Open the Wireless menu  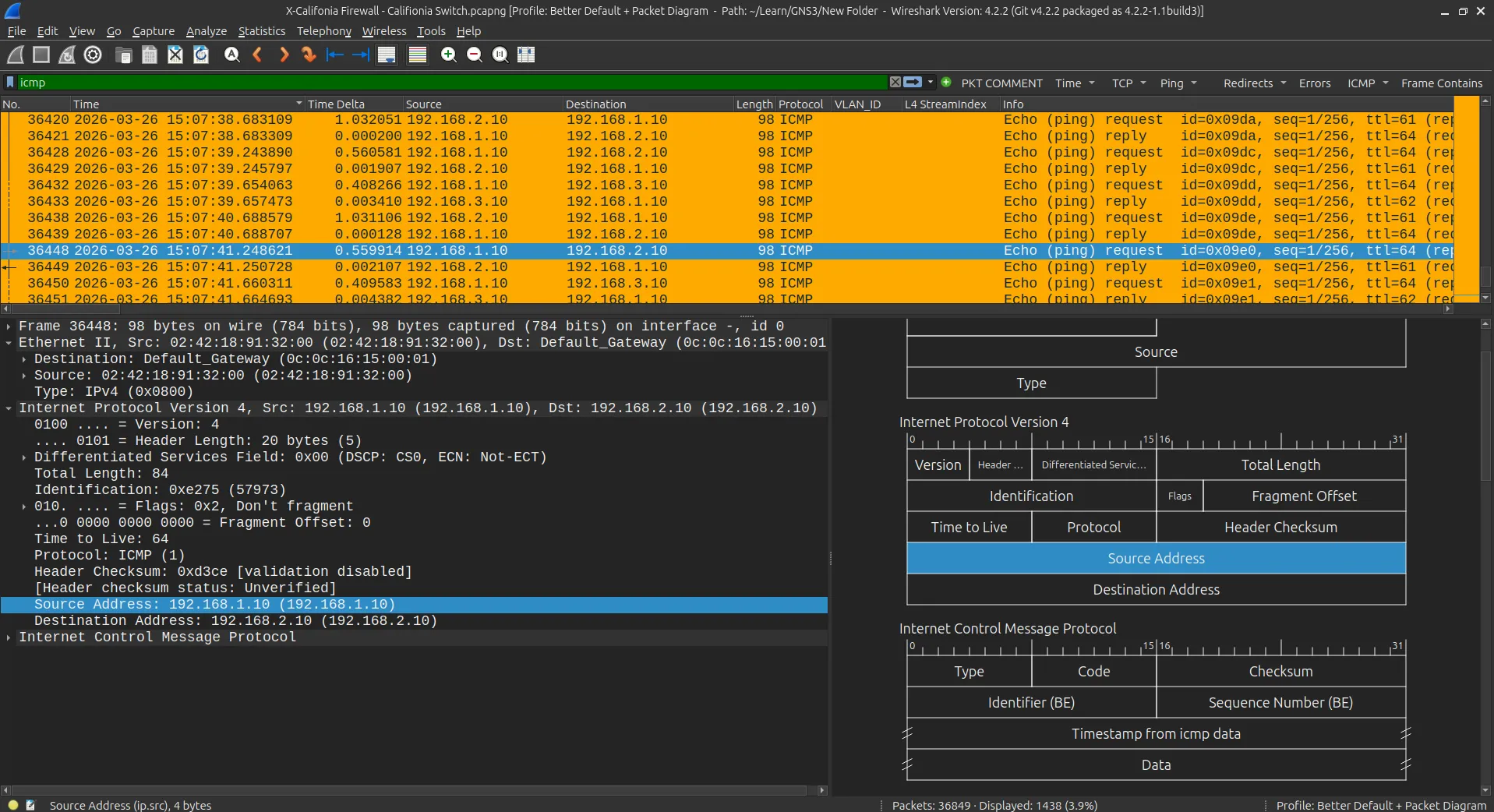coord(384,31)
